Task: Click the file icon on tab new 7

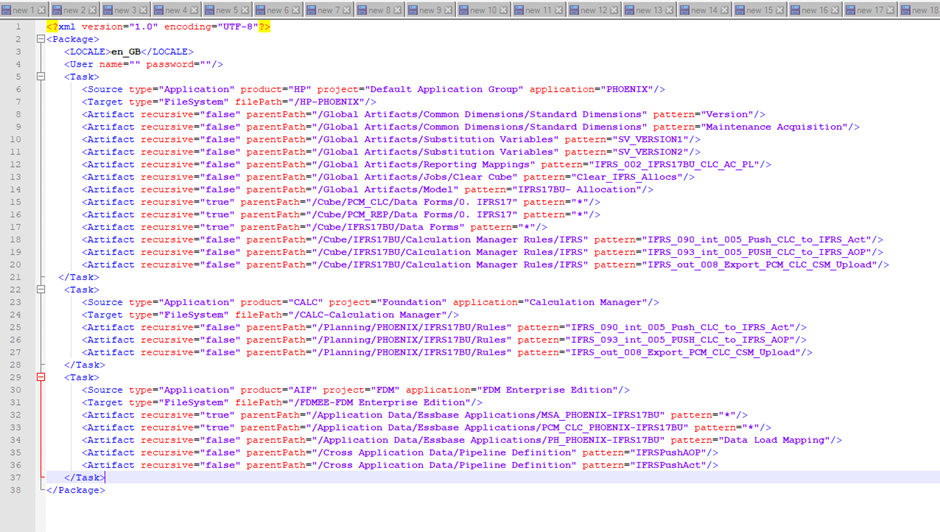Action: (x=310, y=10)
